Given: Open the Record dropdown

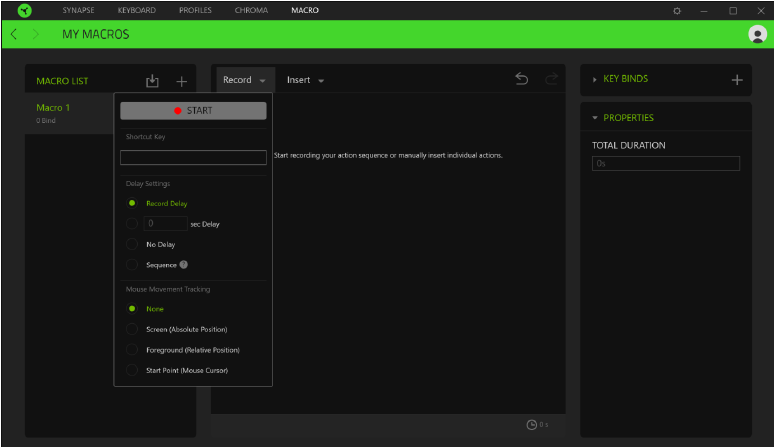Looking at the screenshot, I should point(245,80).
